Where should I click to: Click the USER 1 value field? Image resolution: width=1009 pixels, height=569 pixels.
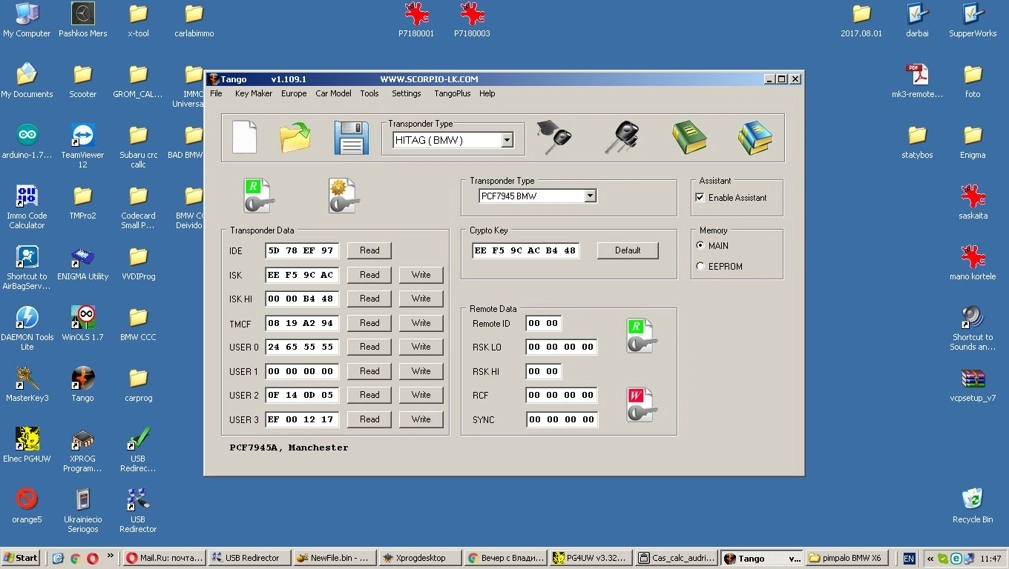coord(301,371)
